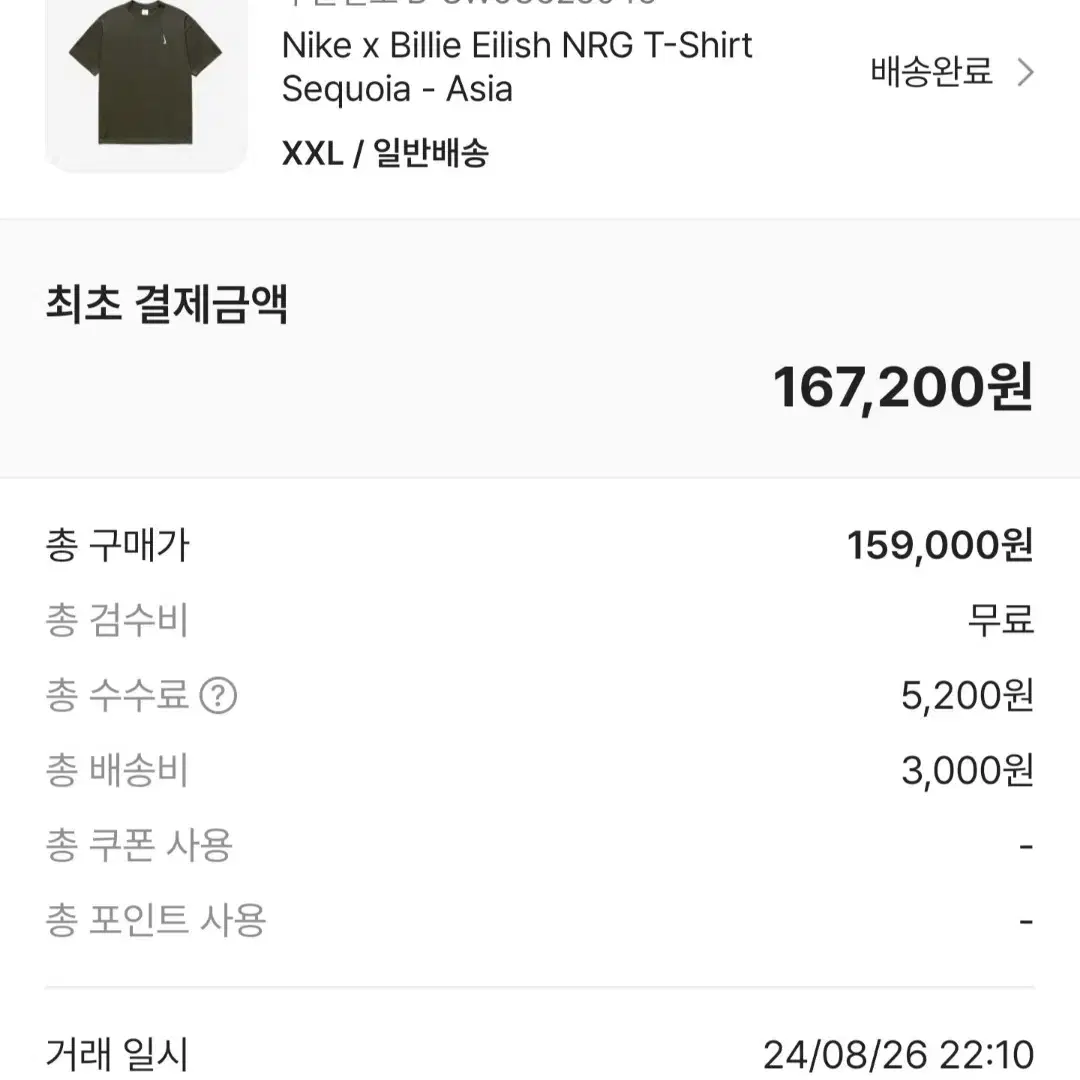Tap the 총 검수비 inspection fee label
Viewport: 1080px width, 1080px height.
(x=116, y=621)
